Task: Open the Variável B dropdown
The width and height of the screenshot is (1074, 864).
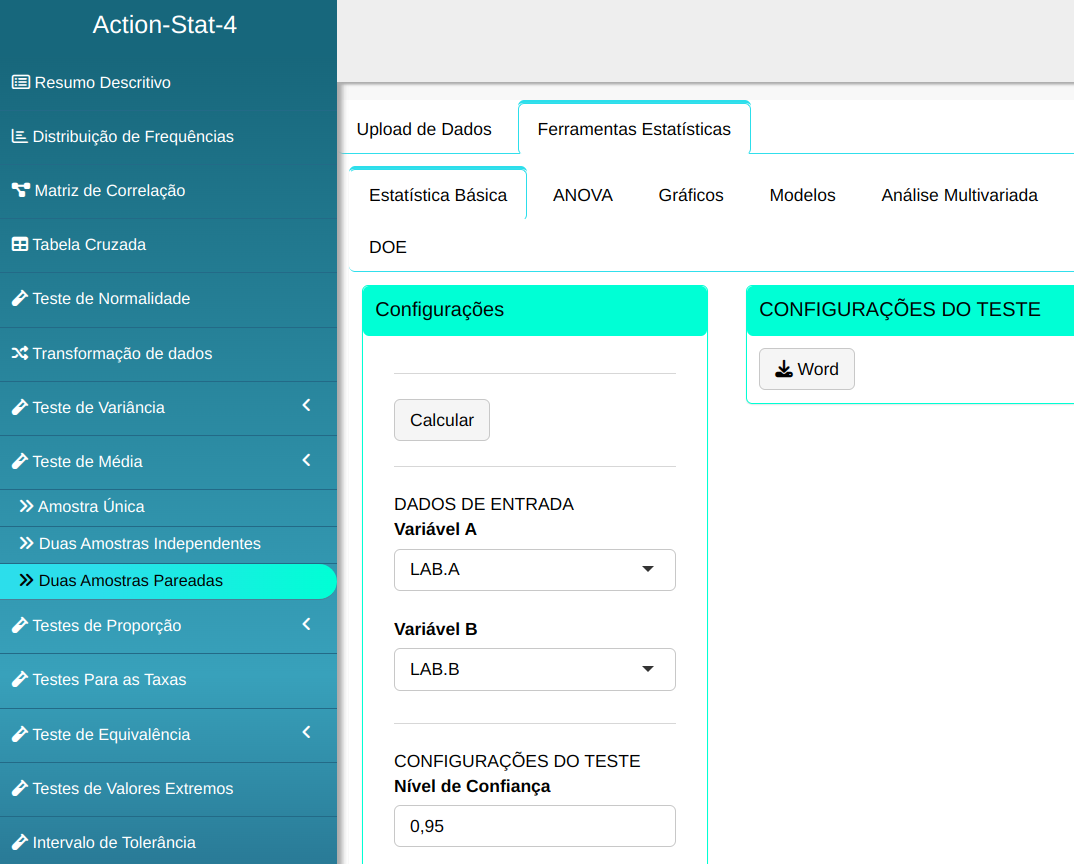Action: (x=534, y=669)
